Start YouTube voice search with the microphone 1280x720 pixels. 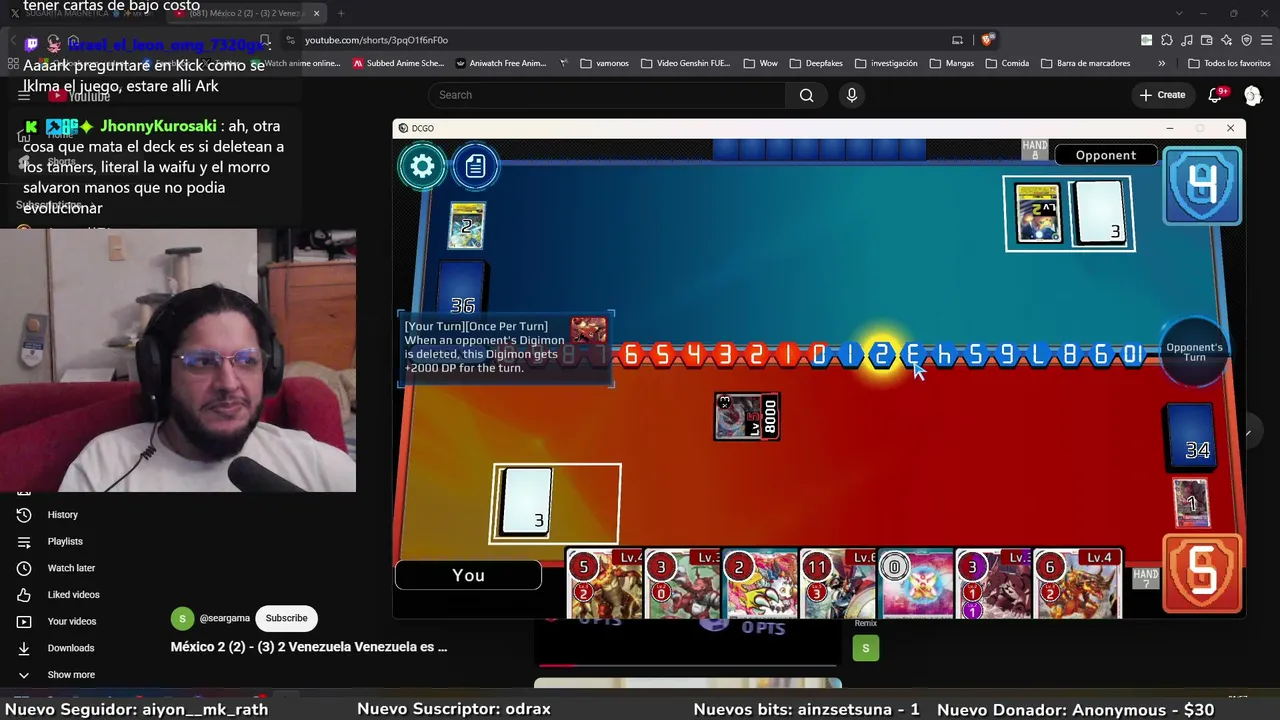(x=852, y=95)
